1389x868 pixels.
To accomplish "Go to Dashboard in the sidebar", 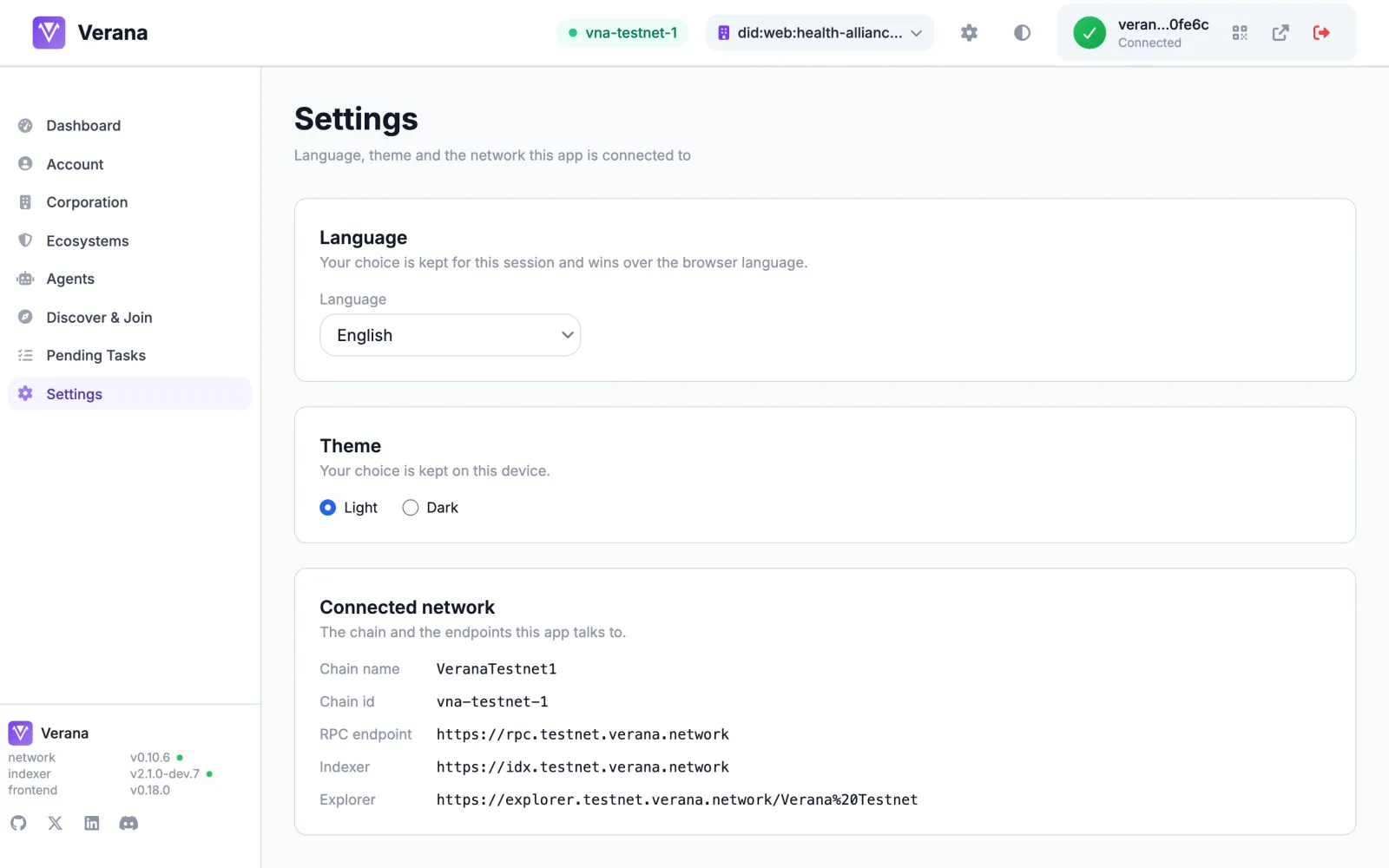I will pyautogui.click(x=130, y=126).
